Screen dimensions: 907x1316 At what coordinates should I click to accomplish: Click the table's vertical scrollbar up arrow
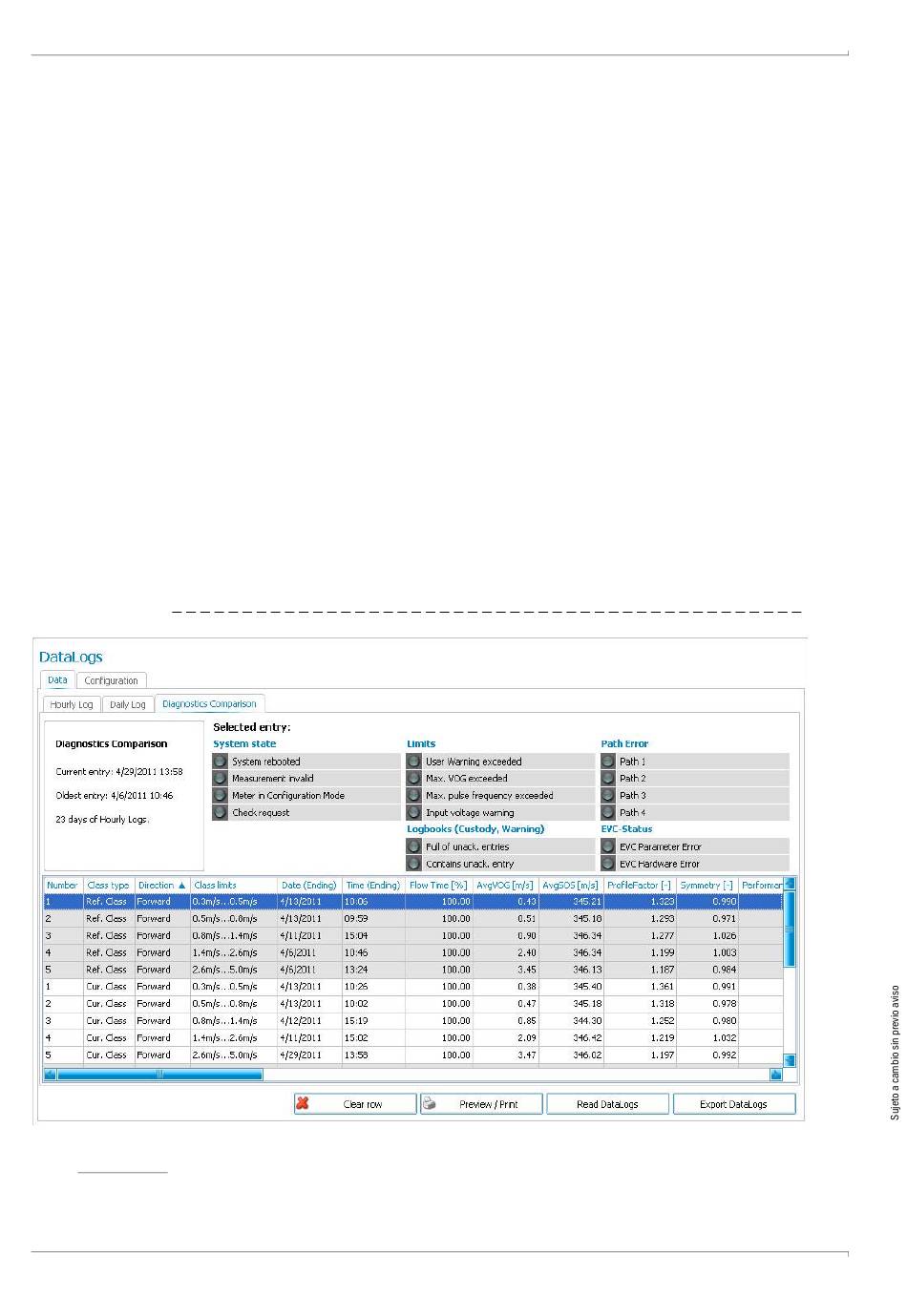pos(790,884)
